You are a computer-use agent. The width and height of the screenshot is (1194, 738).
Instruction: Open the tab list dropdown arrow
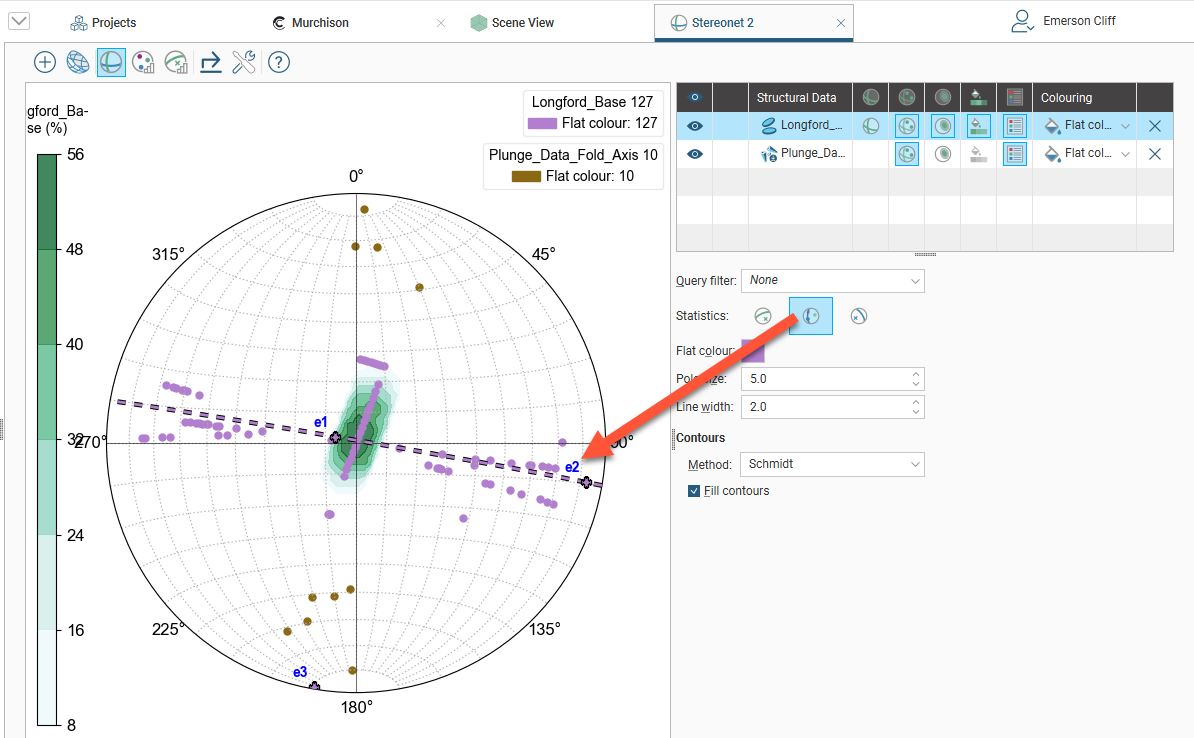point(19,21)
